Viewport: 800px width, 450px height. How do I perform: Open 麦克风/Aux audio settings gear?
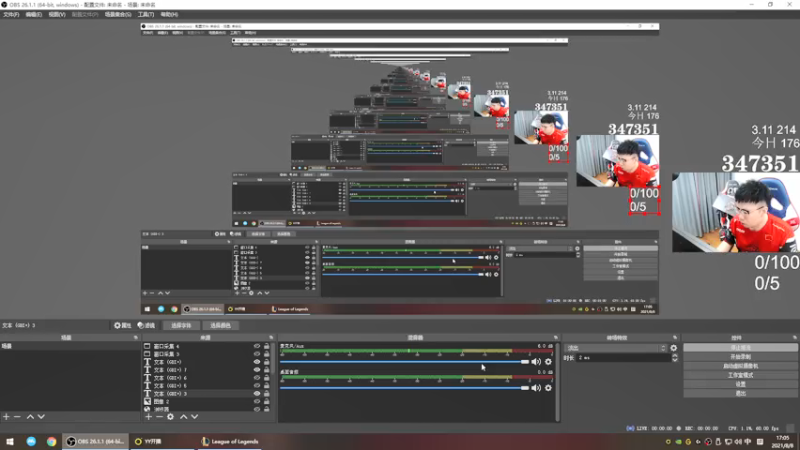(548, 362)
